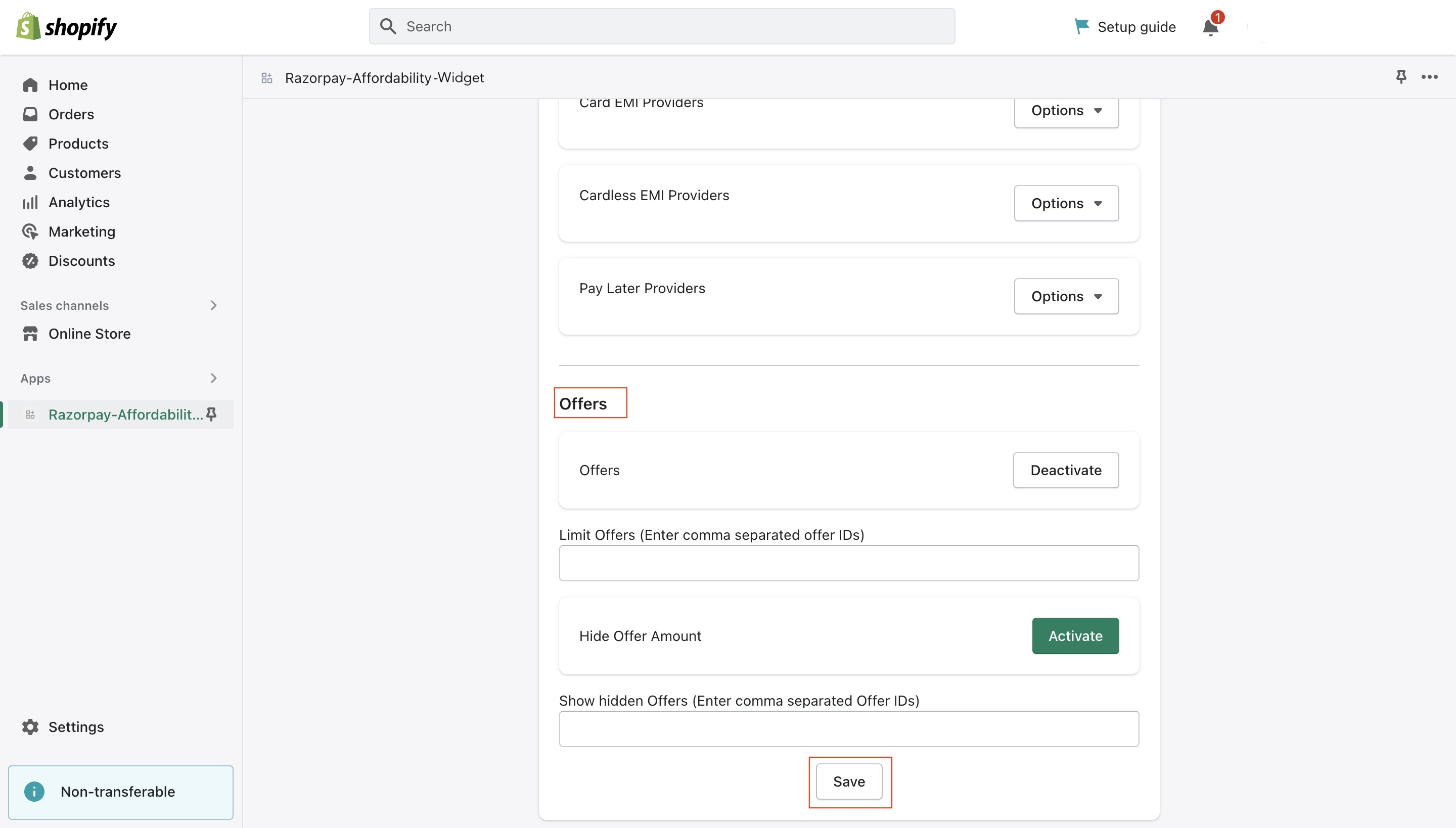Screen dimensions: 1456x828
Task: Expand Pay Later Providers options
Action: click(x=1066, y=296)
